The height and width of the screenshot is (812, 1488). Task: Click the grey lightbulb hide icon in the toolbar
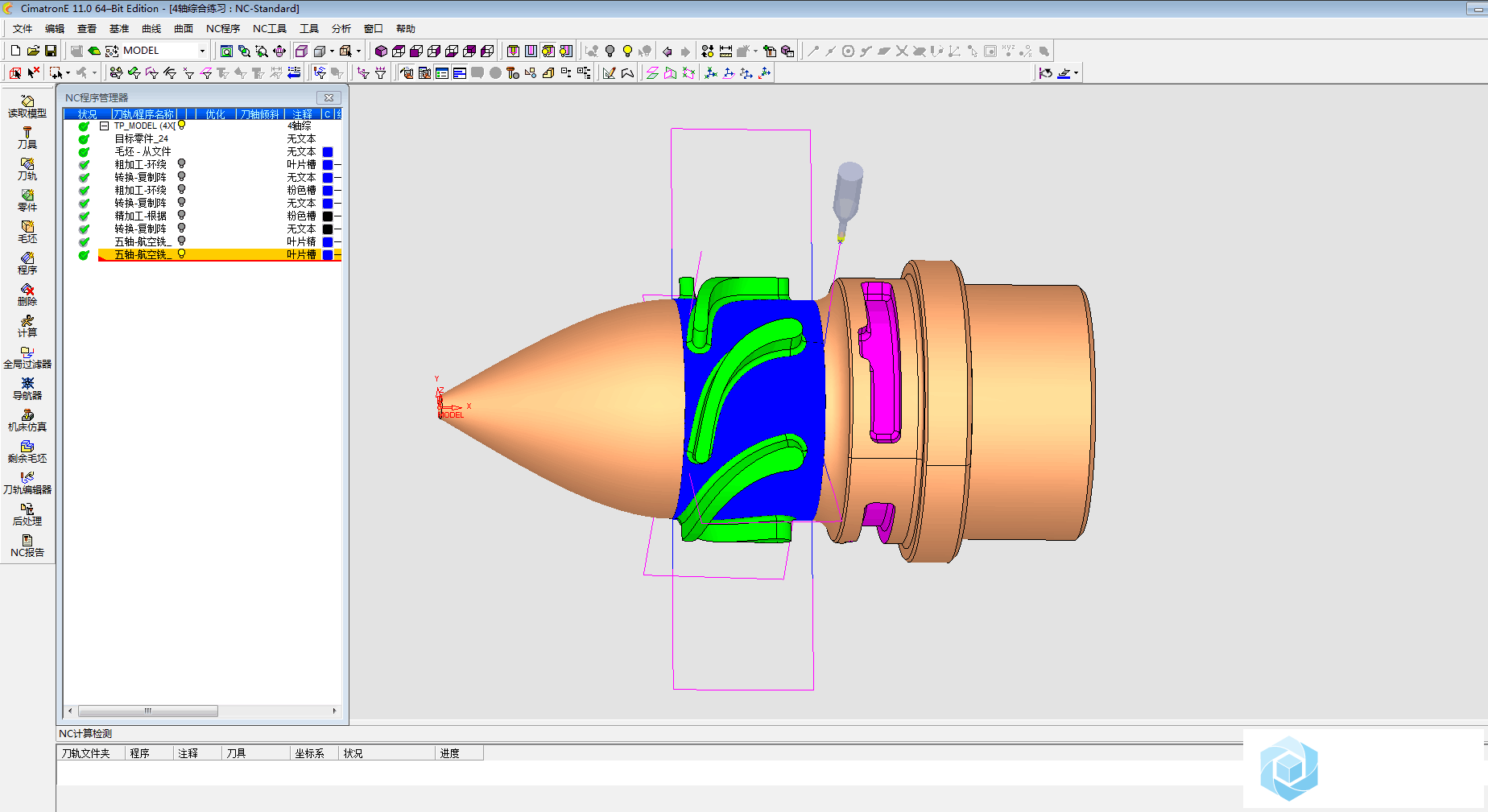(610, 51)
